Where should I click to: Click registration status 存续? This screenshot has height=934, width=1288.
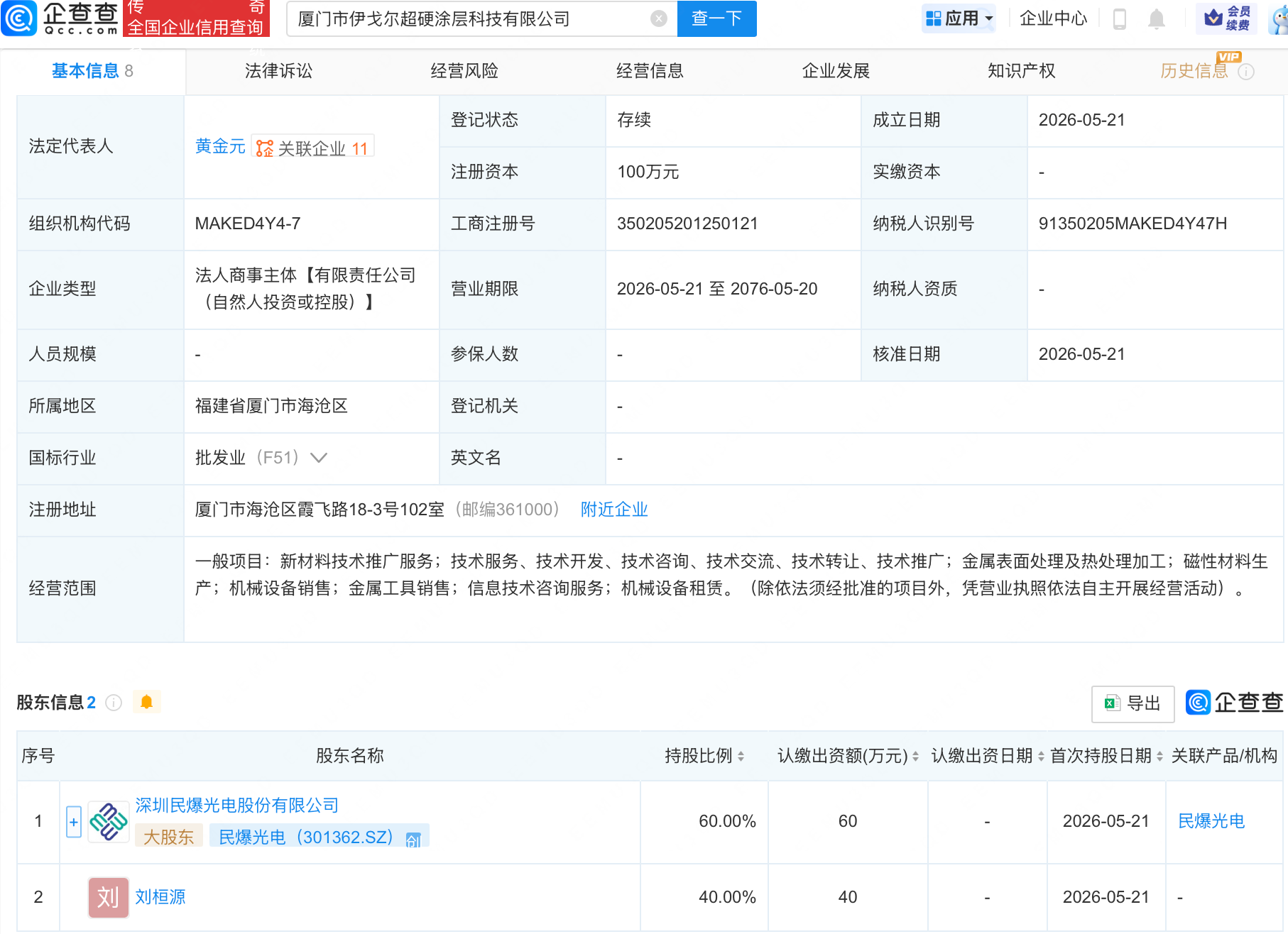634,120
